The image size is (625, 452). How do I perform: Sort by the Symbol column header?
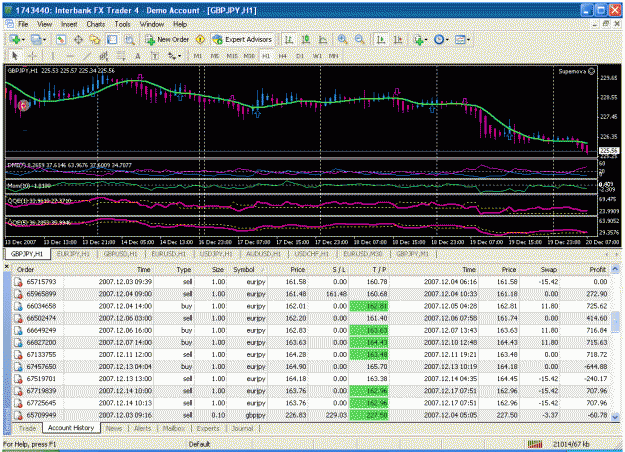coord(249,269)
